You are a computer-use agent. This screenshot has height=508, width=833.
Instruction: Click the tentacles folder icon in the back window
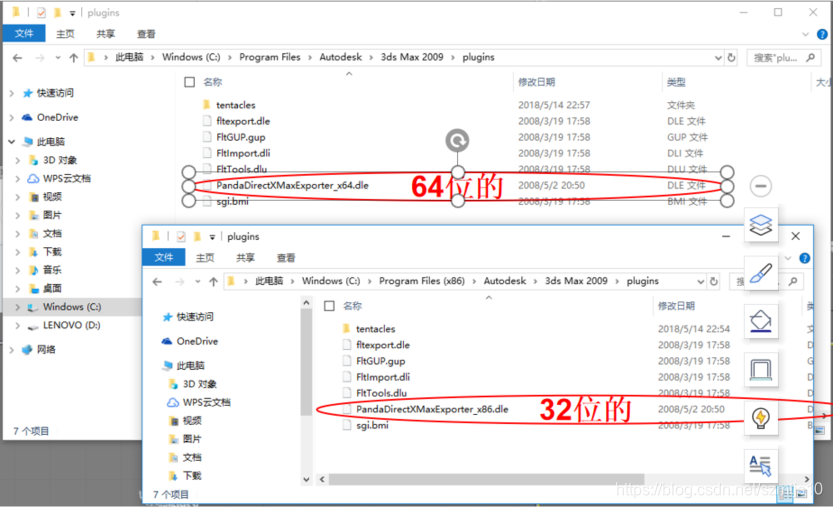[207, 105]
